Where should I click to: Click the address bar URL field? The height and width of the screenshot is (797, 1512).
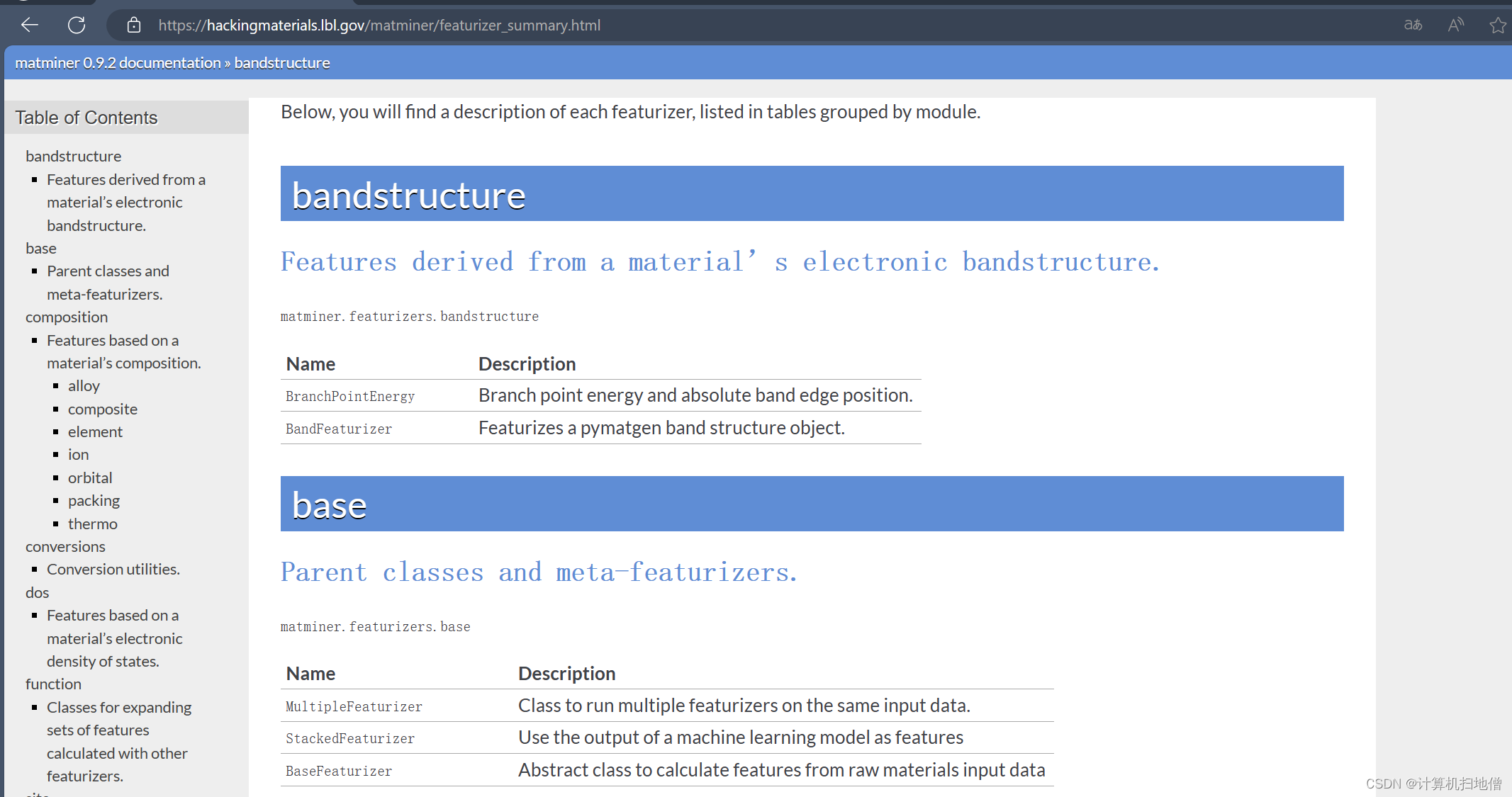click(x=379, y=26)
